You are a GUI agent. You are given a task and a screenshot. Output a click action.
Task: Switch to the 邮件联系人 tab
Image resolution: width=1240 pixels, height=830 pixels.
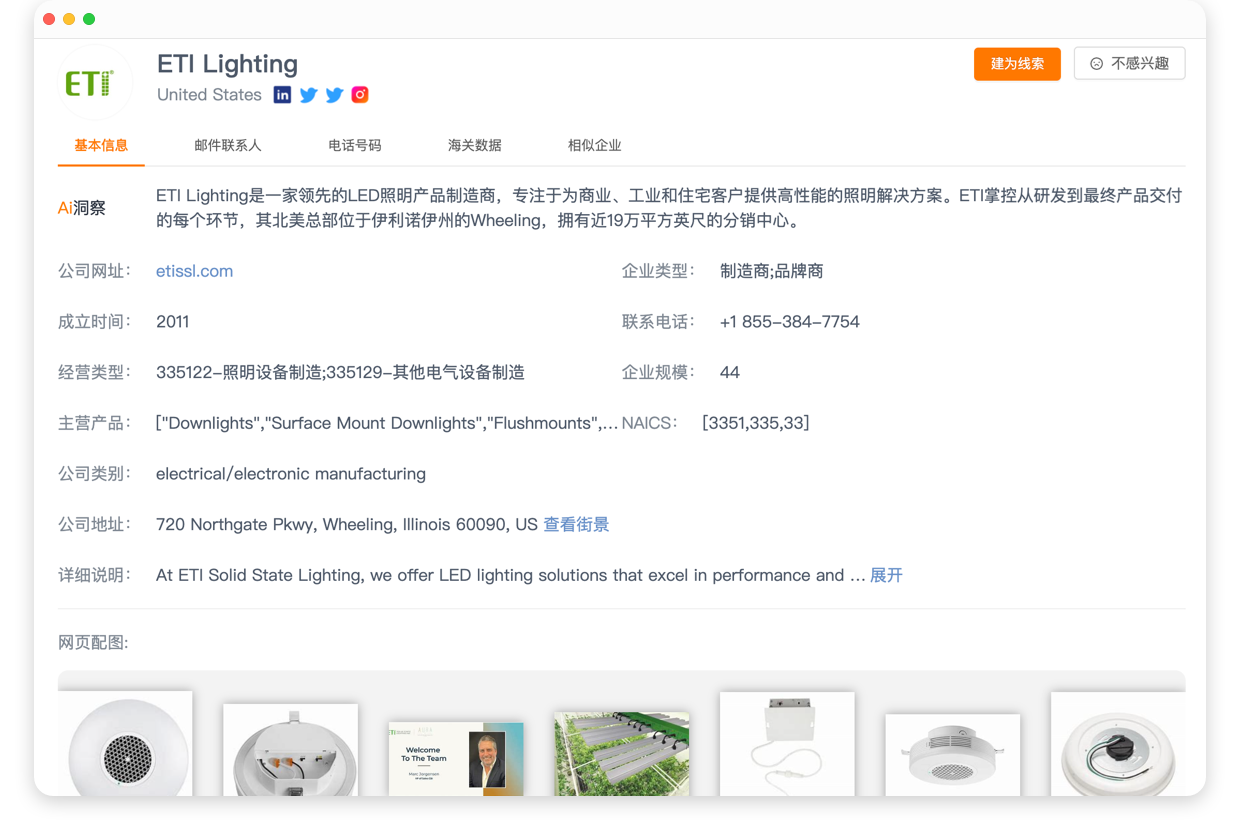click(x=228, y=144)
